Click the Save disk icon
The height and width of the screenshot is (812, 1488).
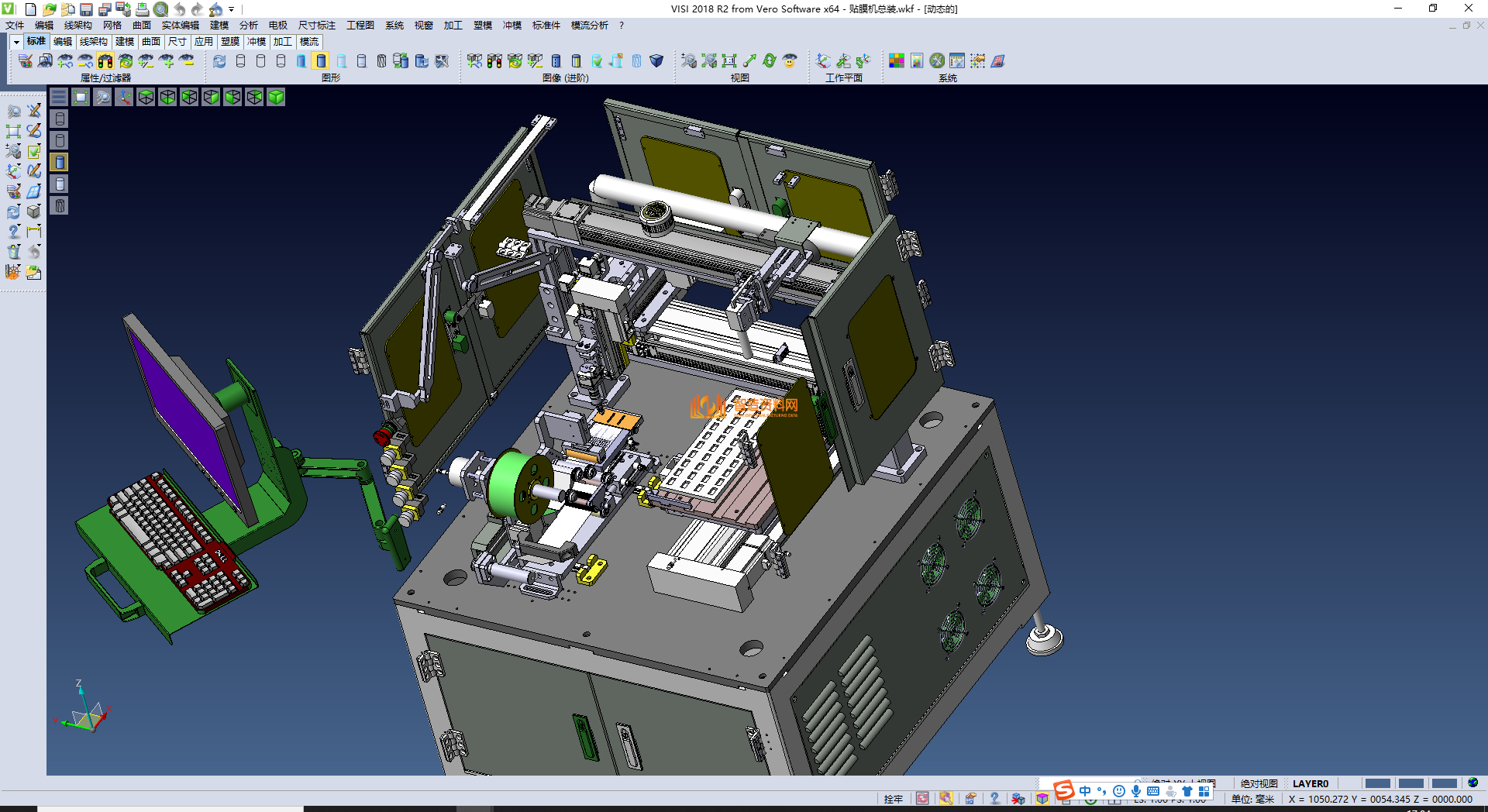pyautogui.click(x=86, y=9)
